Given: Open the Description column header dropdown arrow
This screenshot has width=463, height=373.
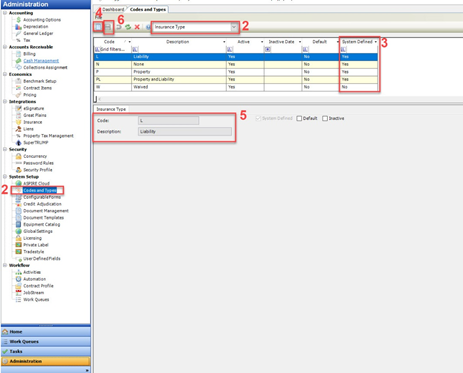Looking at the screenshot, I should click(x=224, y=42).
